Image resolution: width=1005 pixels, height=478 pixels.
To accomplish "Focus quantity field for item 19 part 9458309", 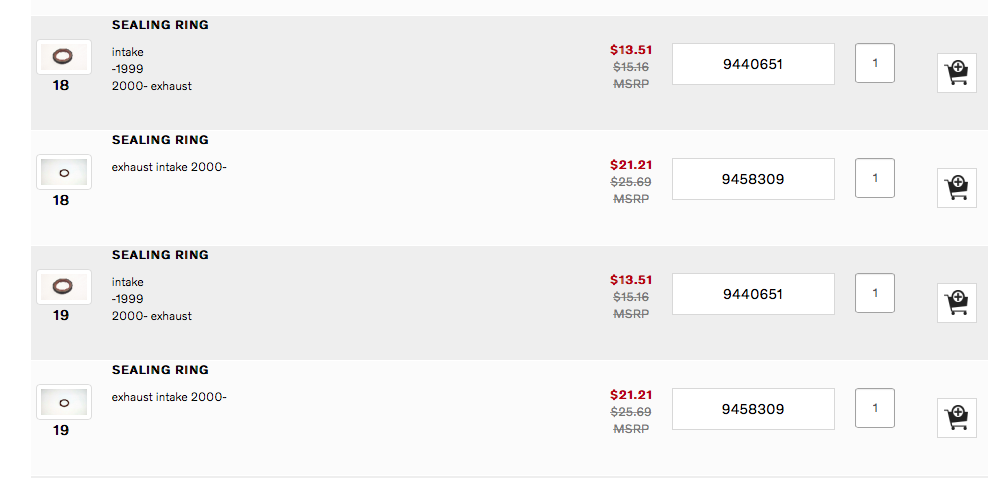I will 875,408.
